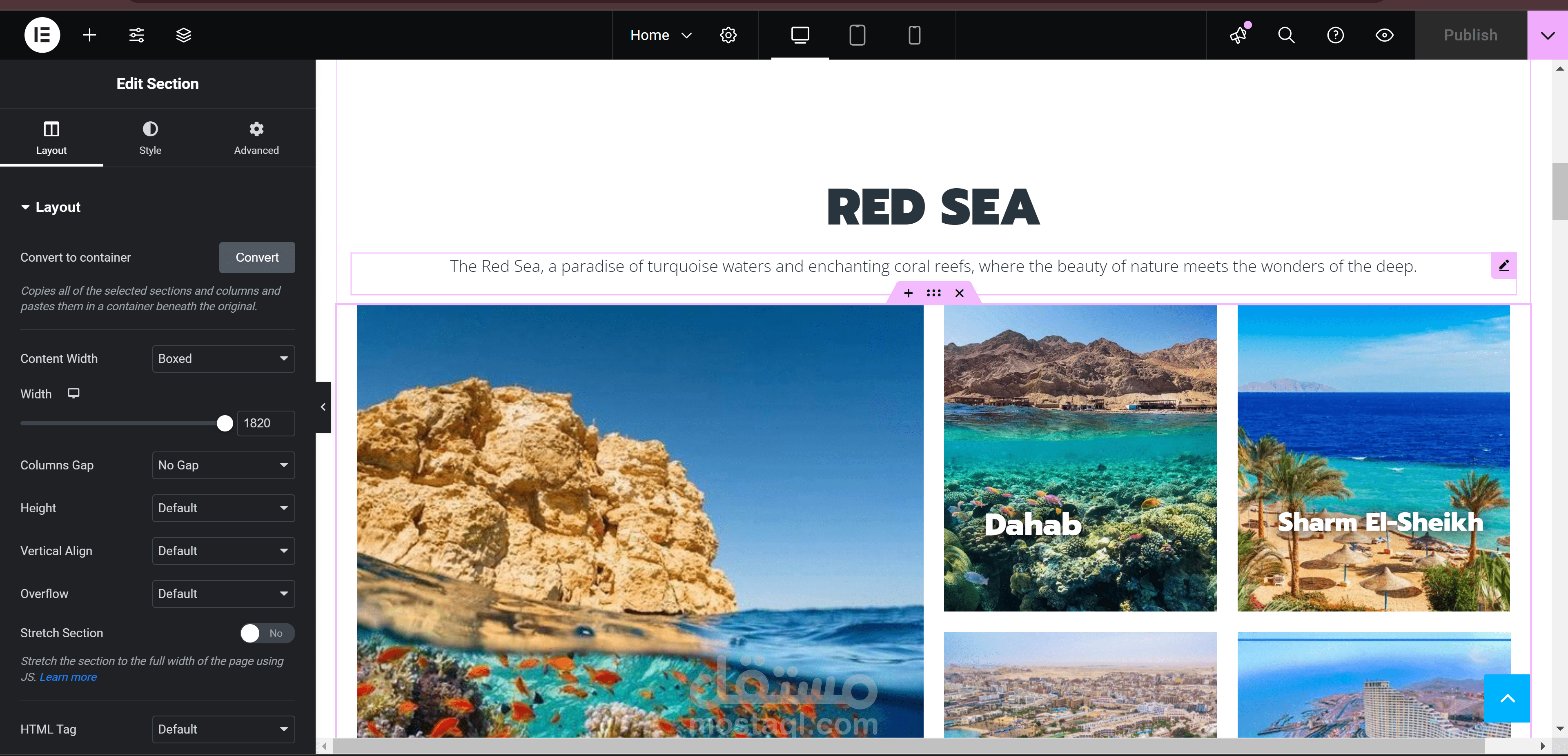
Task: Toggle the Stretch Section switch
Action: [267, 633]
